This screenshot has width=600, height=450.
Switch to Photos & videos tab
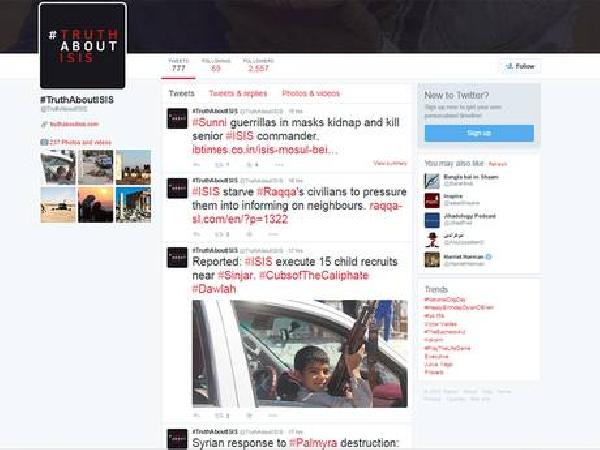(x=311, y=93)
